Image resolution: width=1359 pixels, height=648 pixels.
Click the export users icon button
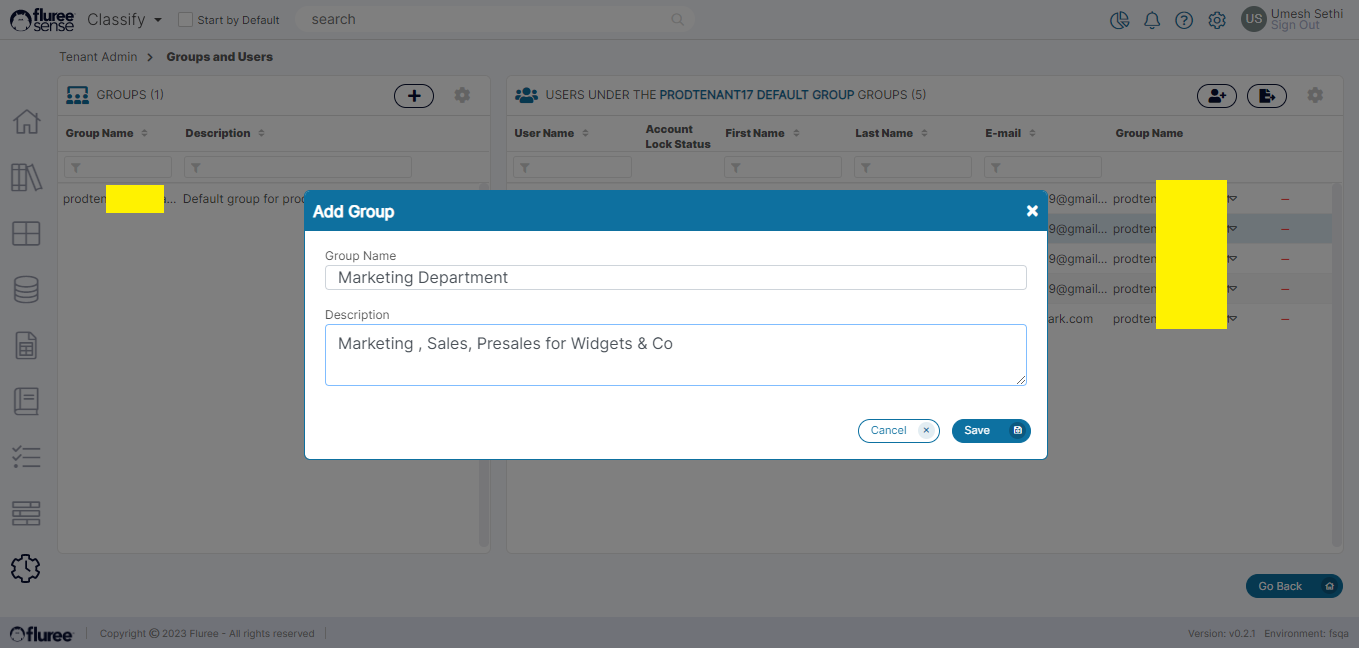pos(1266,96)
